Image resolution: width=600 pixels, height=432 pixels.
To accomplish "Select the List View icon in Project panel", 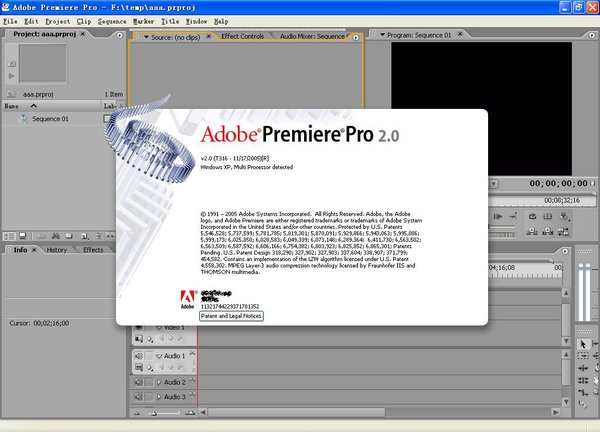I will (9, 236).
